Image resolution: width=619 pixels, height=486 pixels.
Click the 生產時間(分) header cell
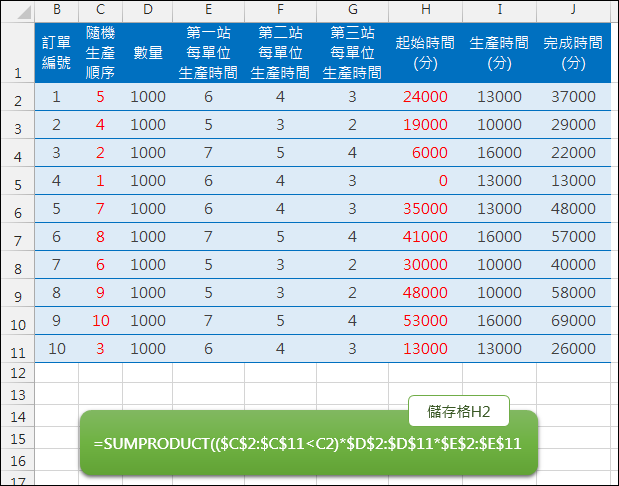tap(499, 53)
